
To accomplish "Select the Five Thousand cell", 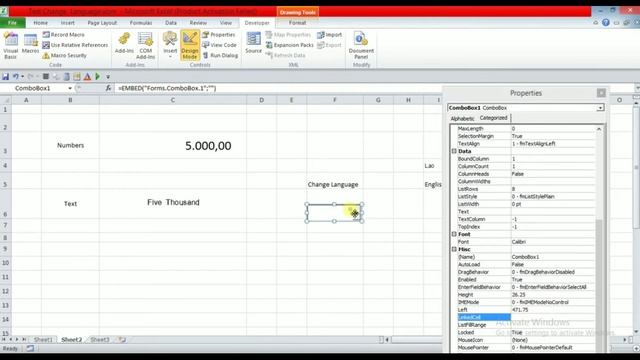I will pos(173,203).
